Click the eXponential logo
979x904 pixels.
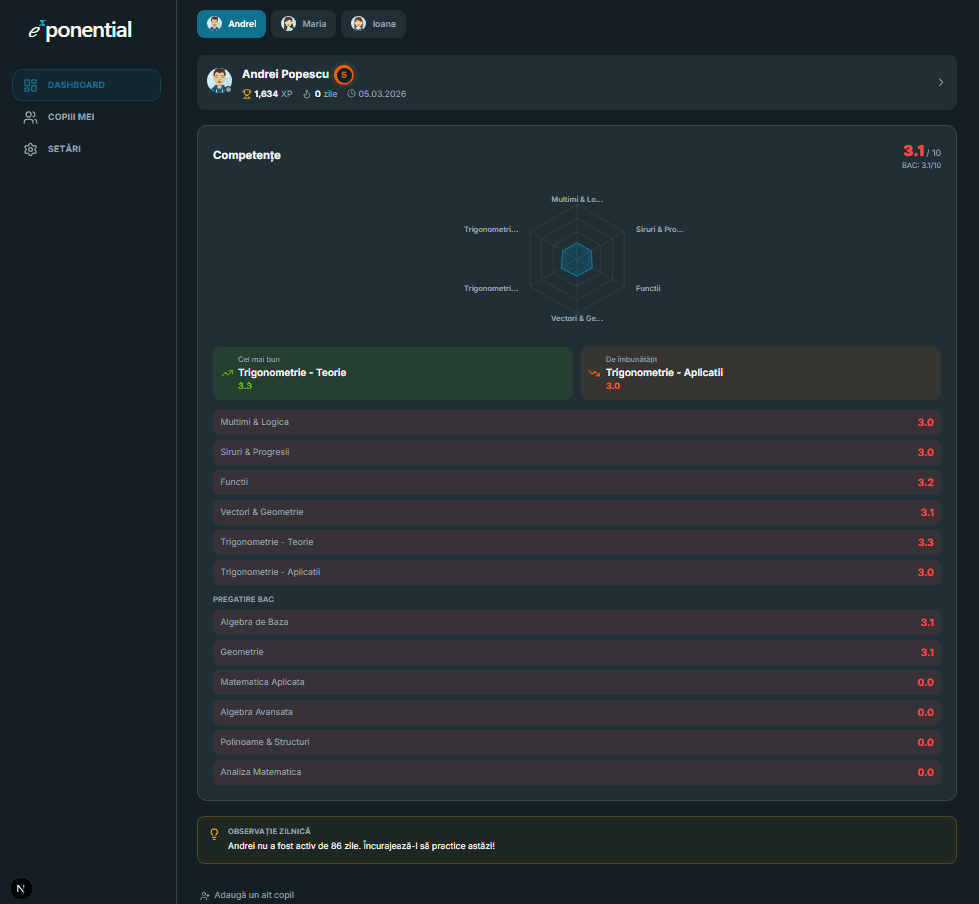point(80,29)
